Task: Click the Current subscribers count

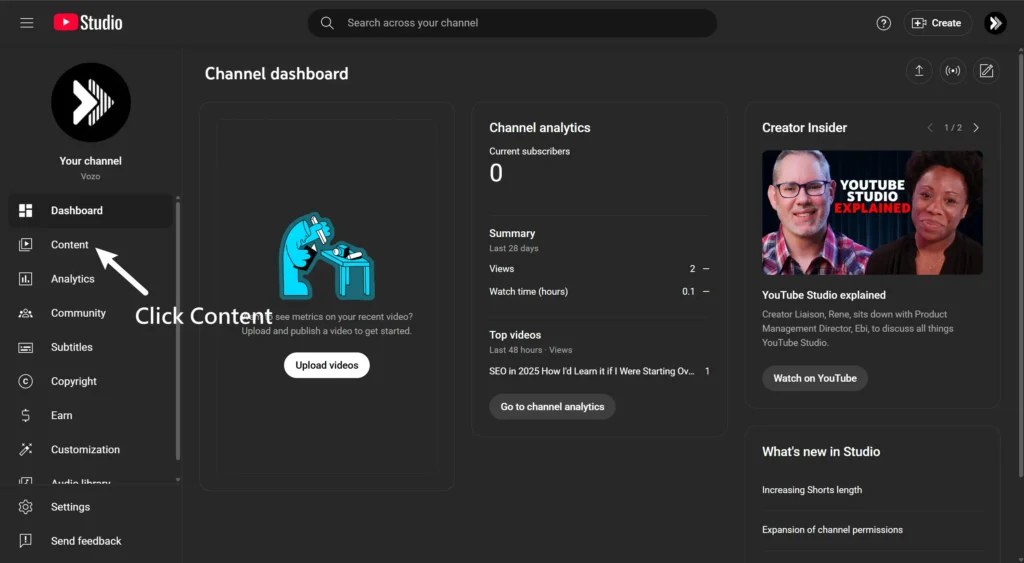Action: point(496,173)
